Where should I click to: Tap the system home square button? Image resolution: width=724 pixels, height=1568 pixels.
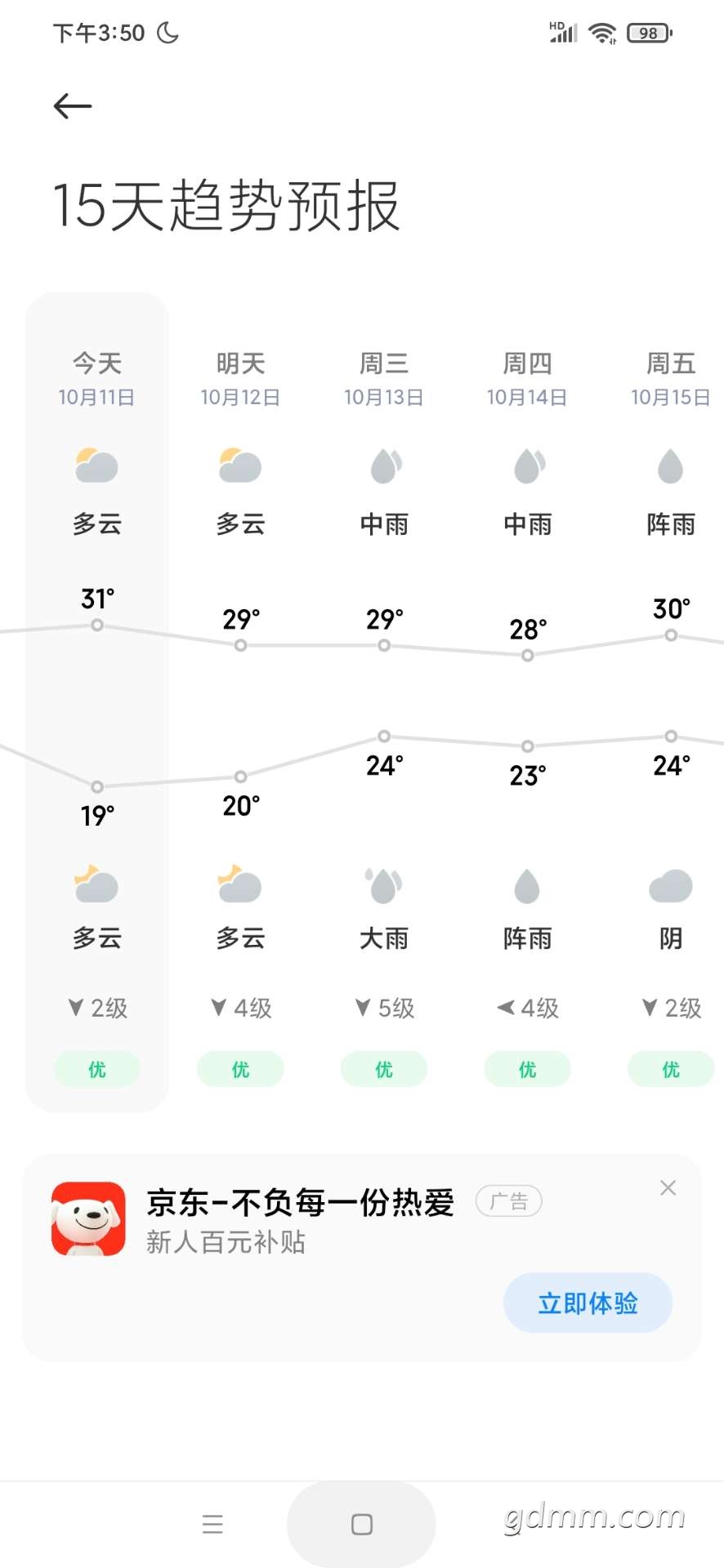coord(361,1524)
